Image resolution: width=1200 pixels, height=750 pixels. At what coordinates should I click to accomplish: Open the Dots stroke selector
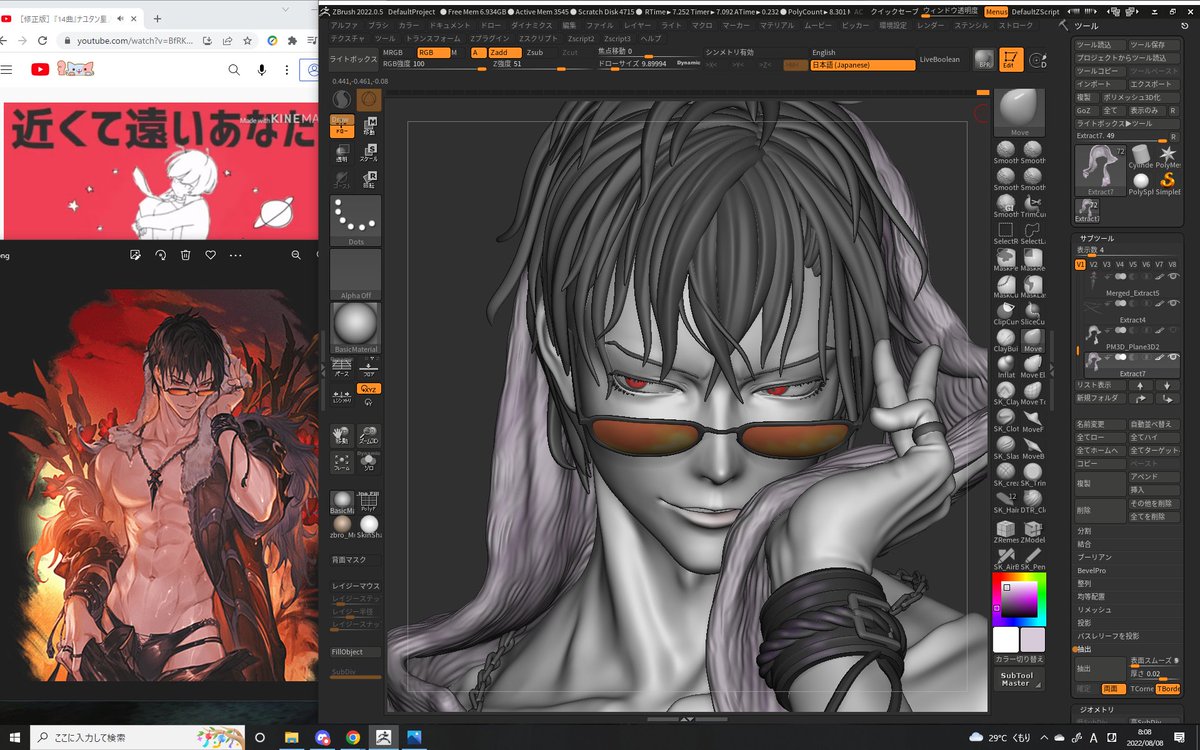click(355, 220)
